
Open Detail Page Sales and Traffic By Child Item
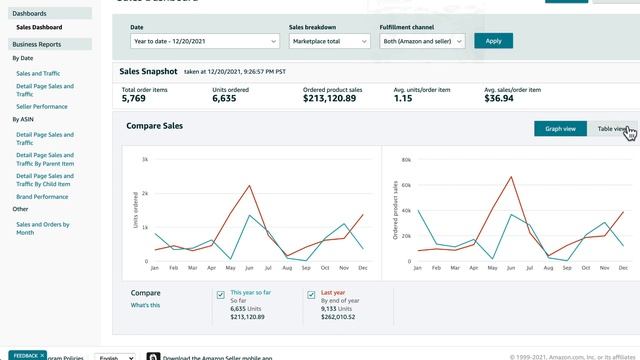point(45,180)
